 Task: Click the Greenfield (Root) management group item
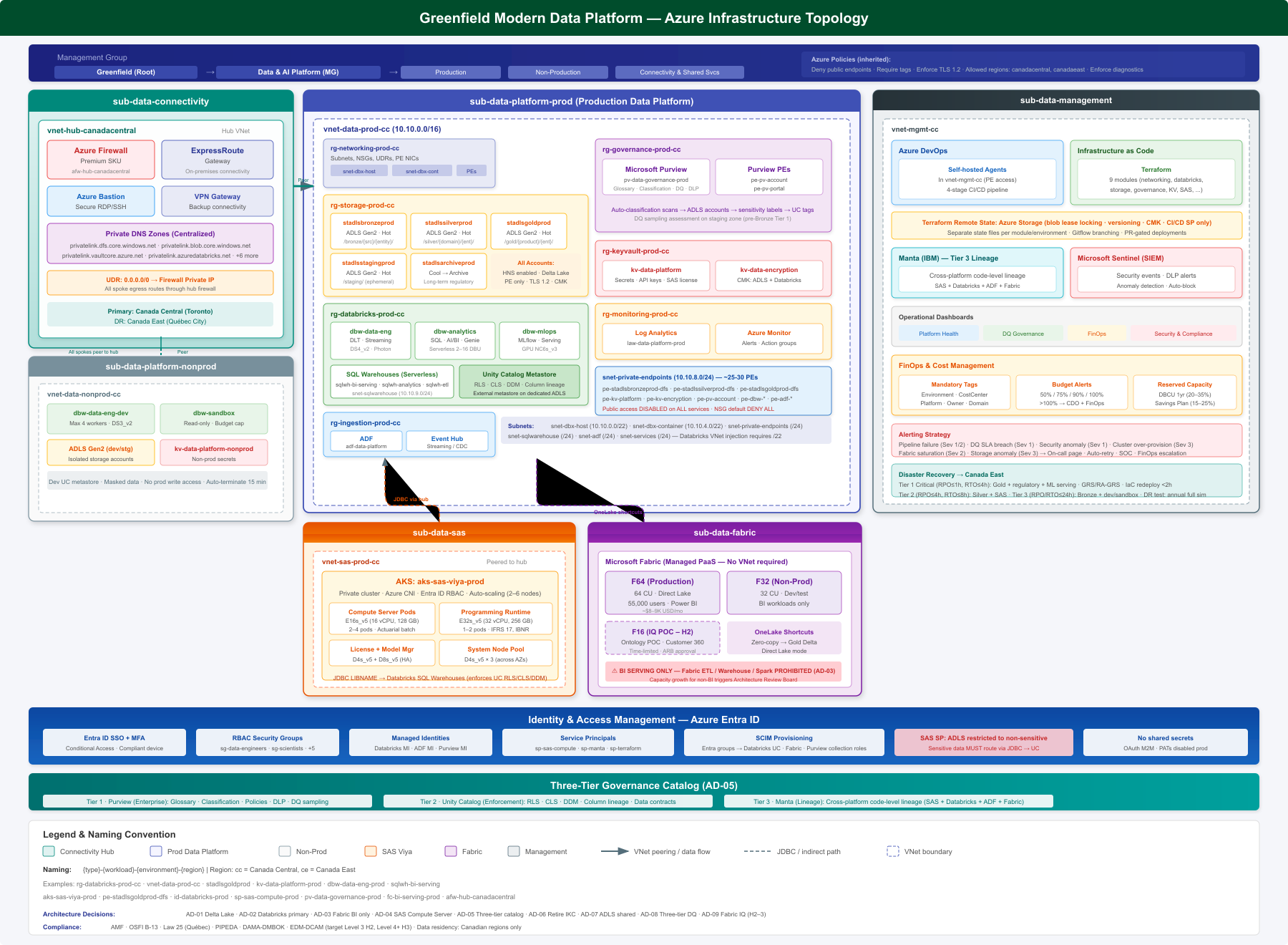[x=126, y=72]
